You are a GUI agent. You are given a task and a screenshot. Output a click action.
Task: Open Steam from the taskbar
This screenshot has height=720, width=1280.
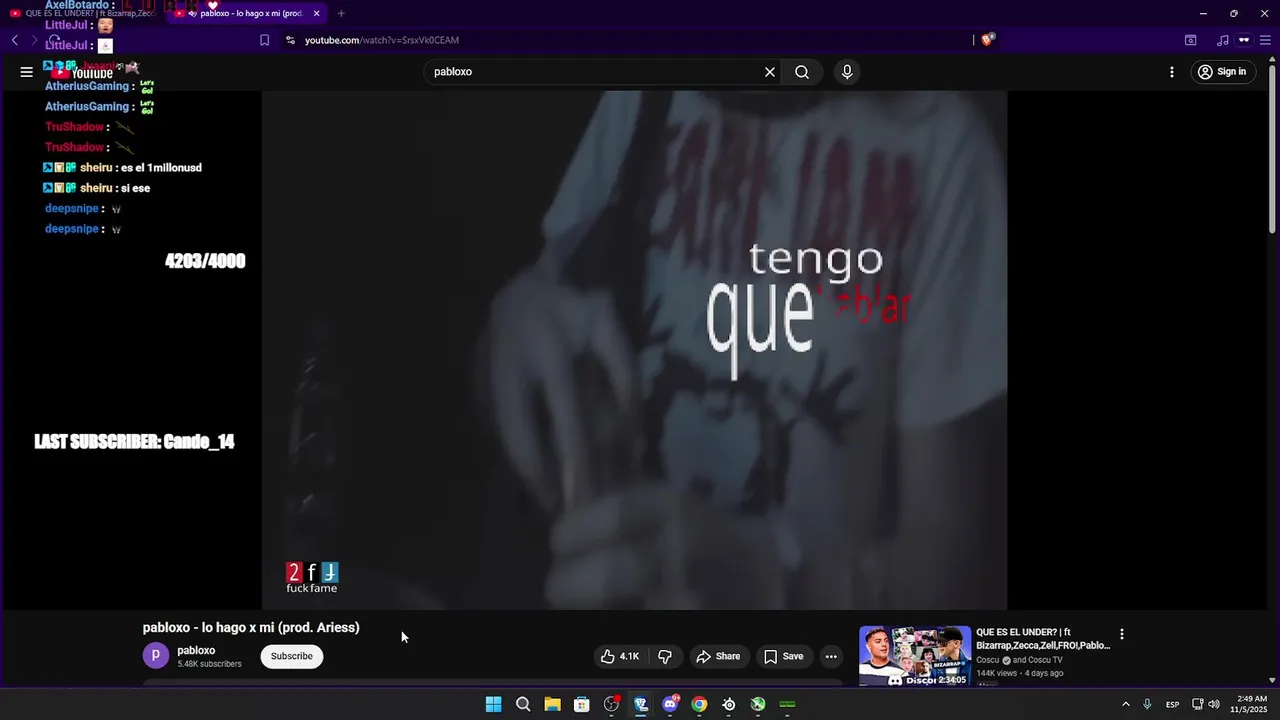click(729, 704)
